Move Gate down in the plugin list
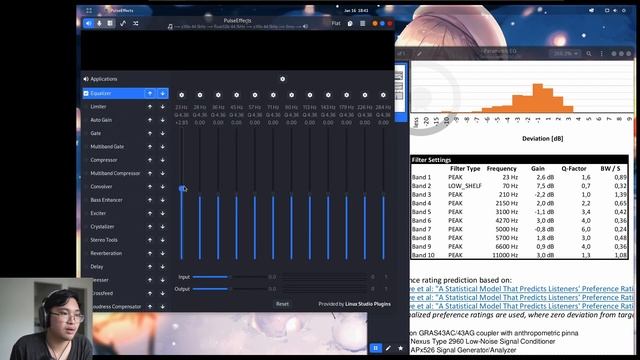 (162, 133)
